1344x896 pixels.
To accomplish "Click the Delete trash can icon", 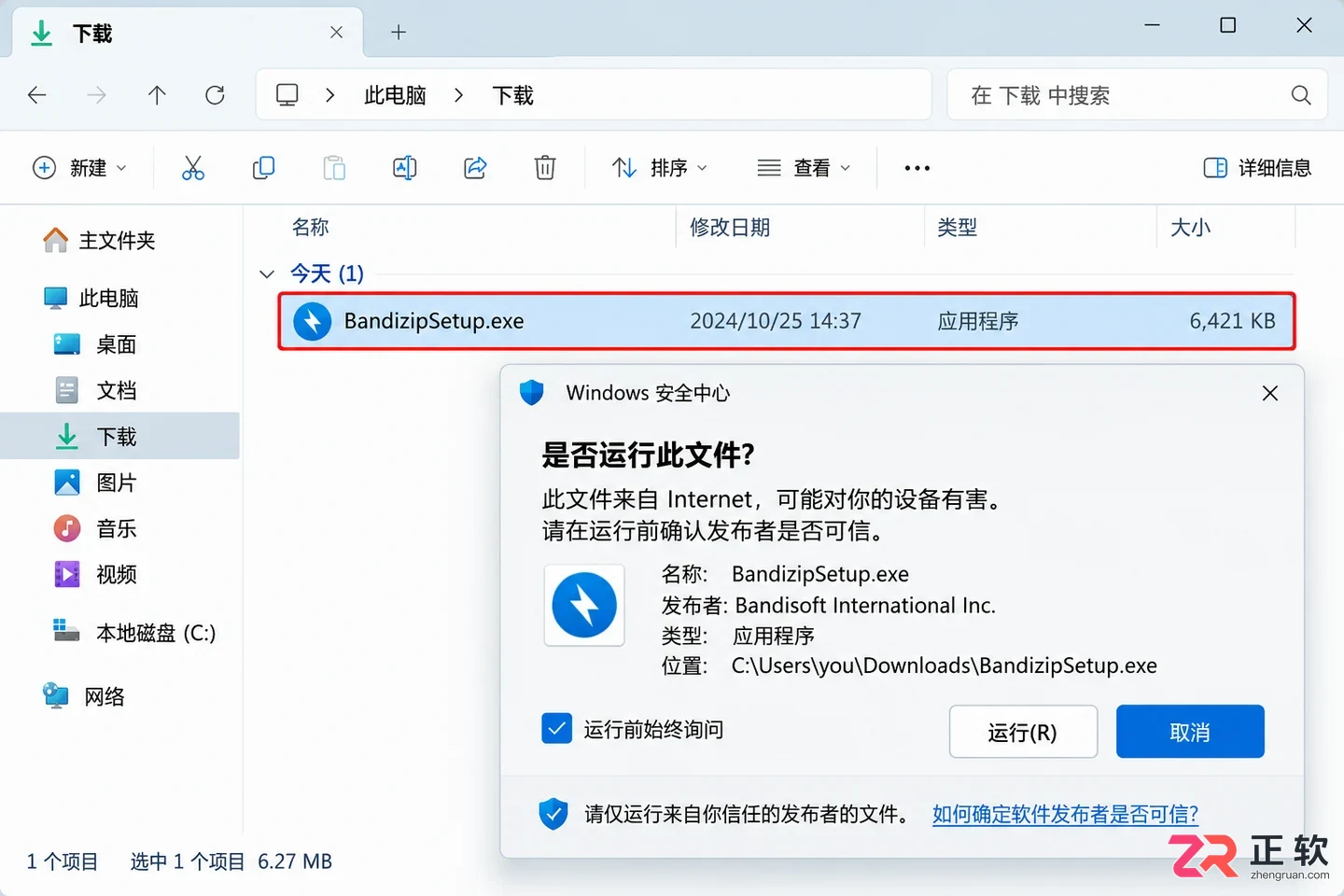I will 545,168.
